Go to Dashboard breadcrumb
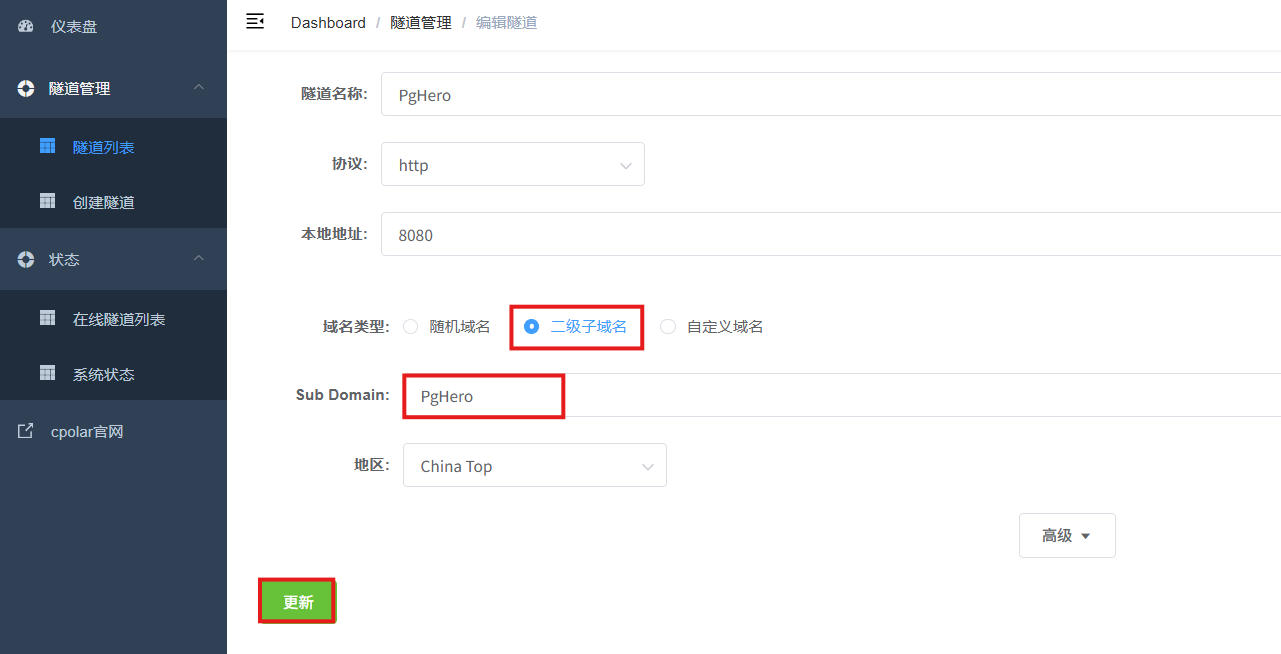 [x=328, y=22]
